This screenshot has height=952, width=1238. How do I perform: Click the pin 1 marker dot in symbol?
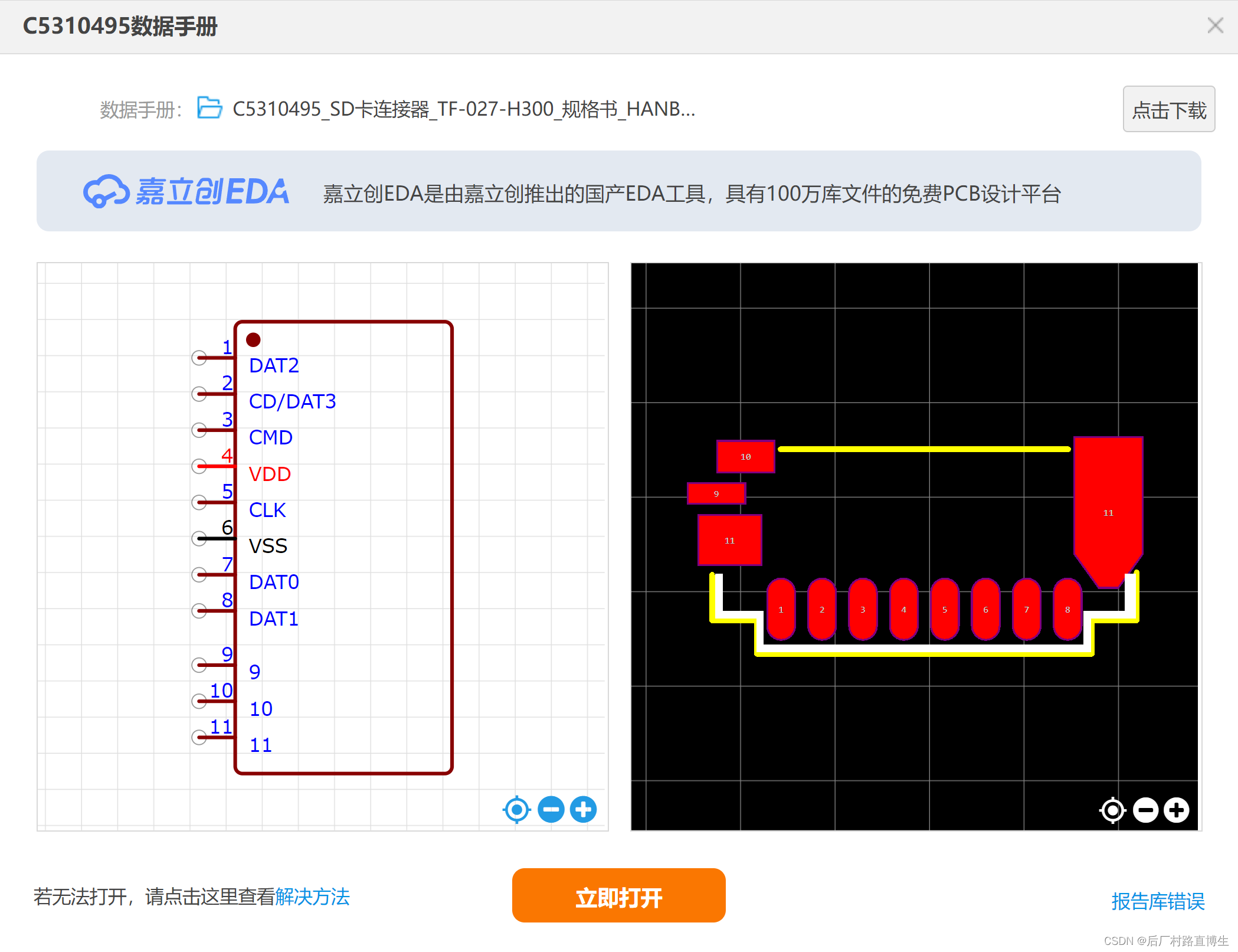pos(253,340)
